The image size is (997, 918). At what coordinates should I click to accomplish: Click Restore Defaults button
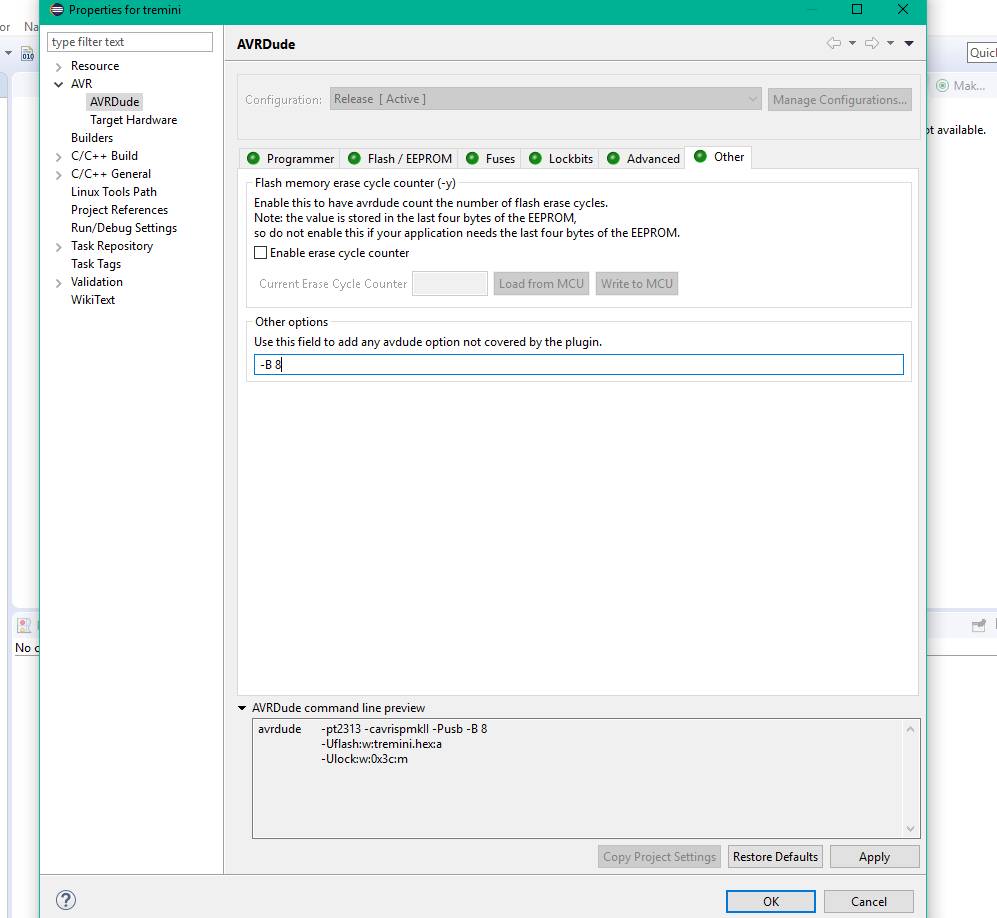tap(775, 857)
